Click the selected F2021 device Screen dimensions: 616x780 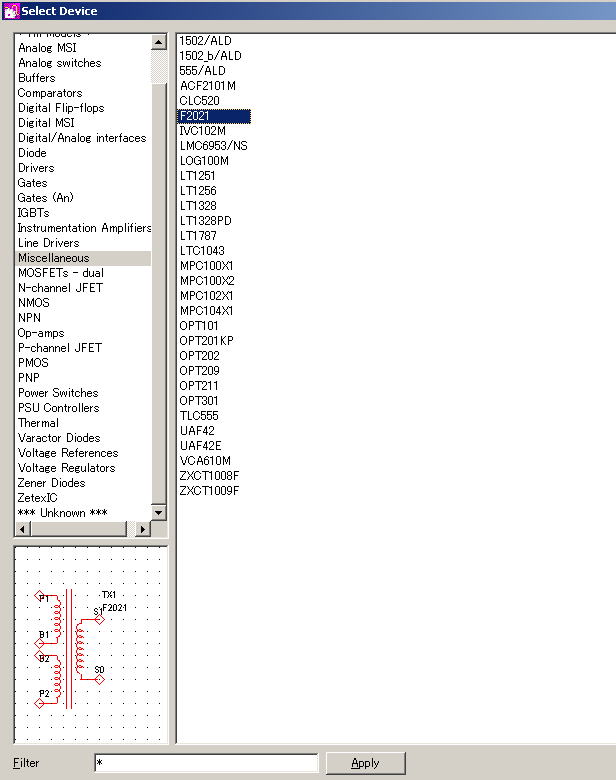coord(214,116)
